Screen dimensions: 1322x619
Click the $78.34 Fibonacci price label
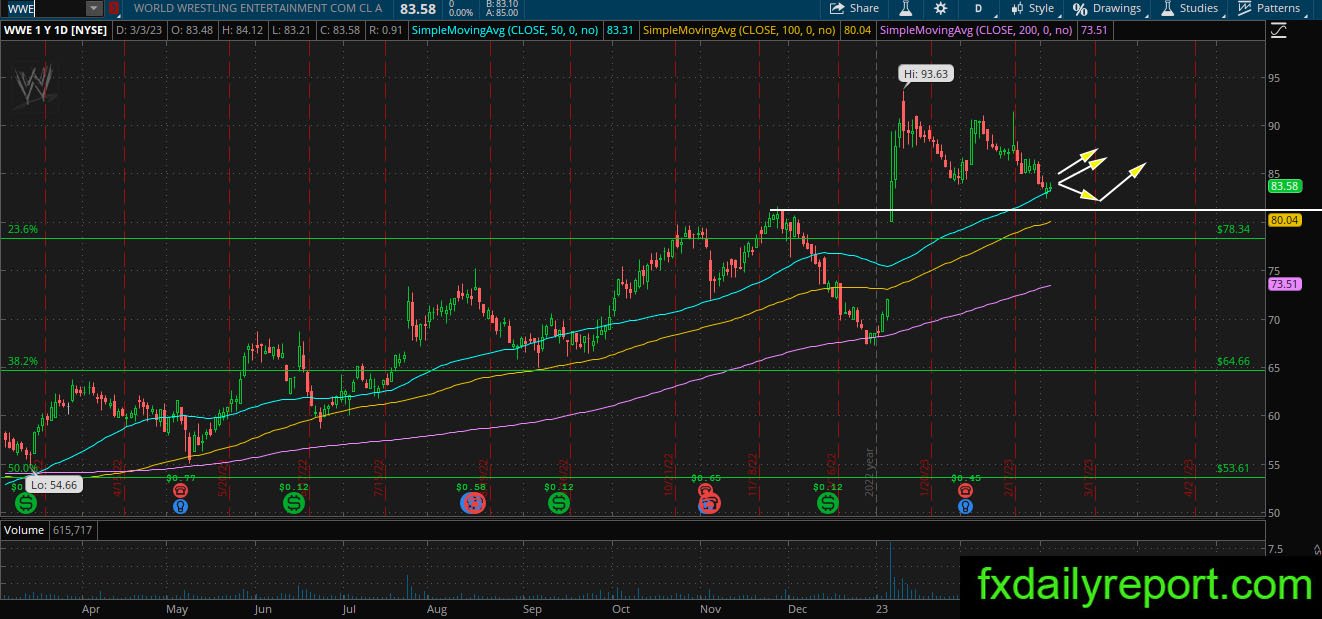pyautogui.click(x=1233, y=229)
